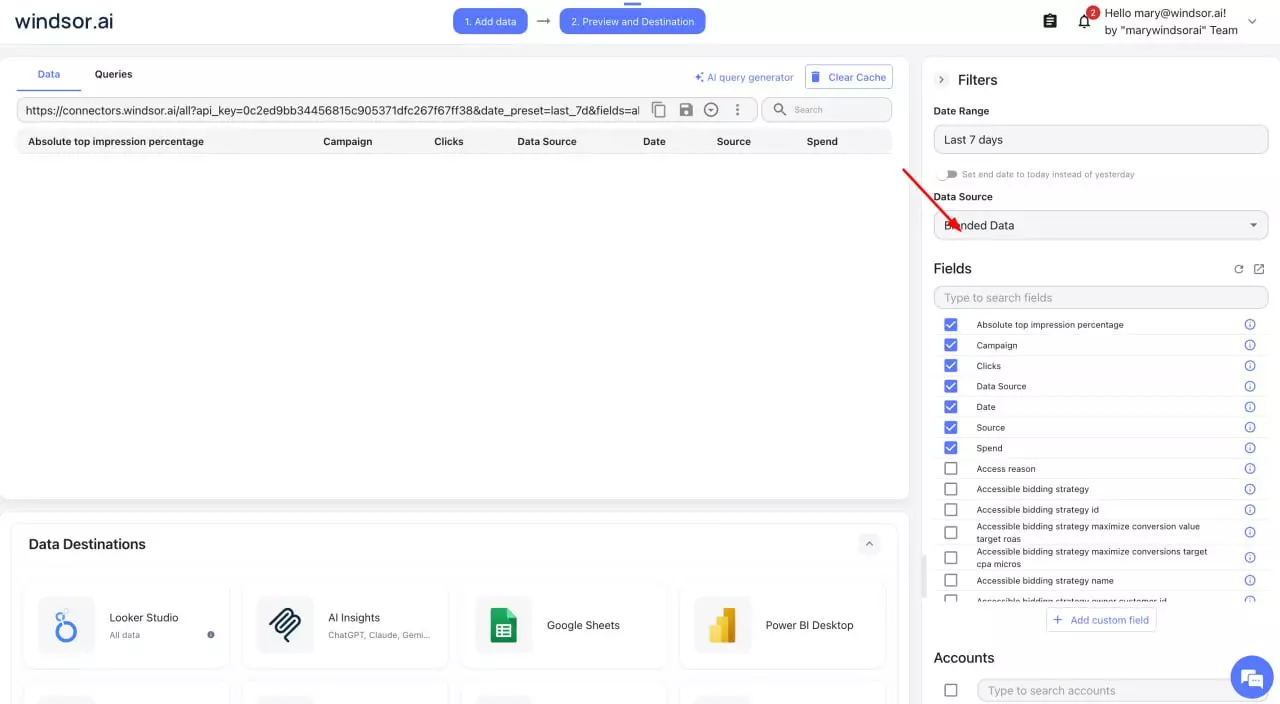Switch to the Queries tab

[113, 74]
